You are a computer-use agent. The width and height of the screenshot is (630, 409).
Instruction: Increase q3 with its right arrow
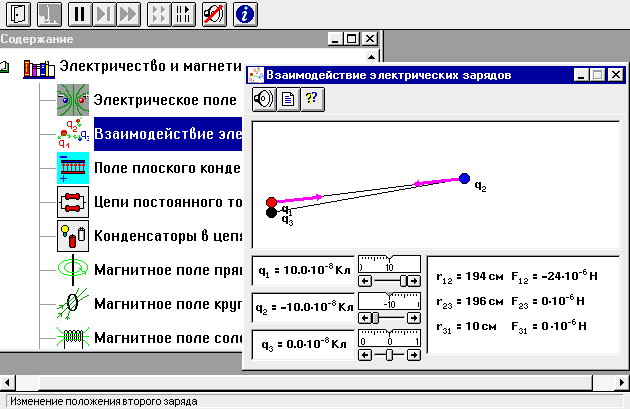[x=414, y=355]
